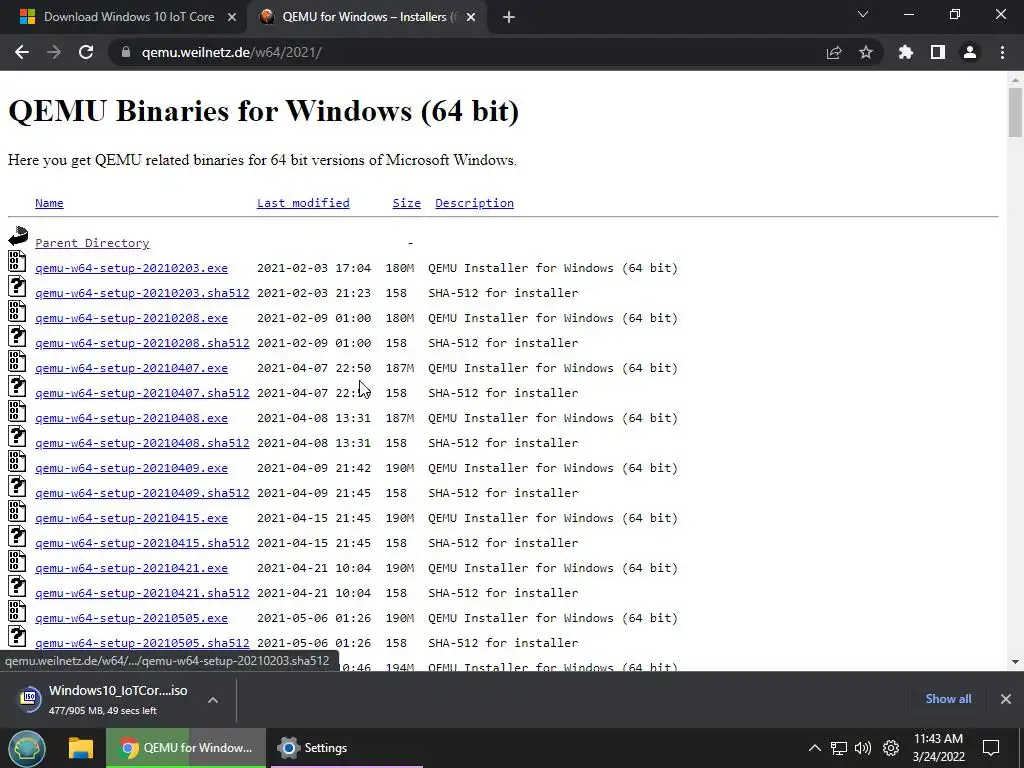
Task: Select the QEMU for Windows – Installers tab
Action: click(368, 17)
